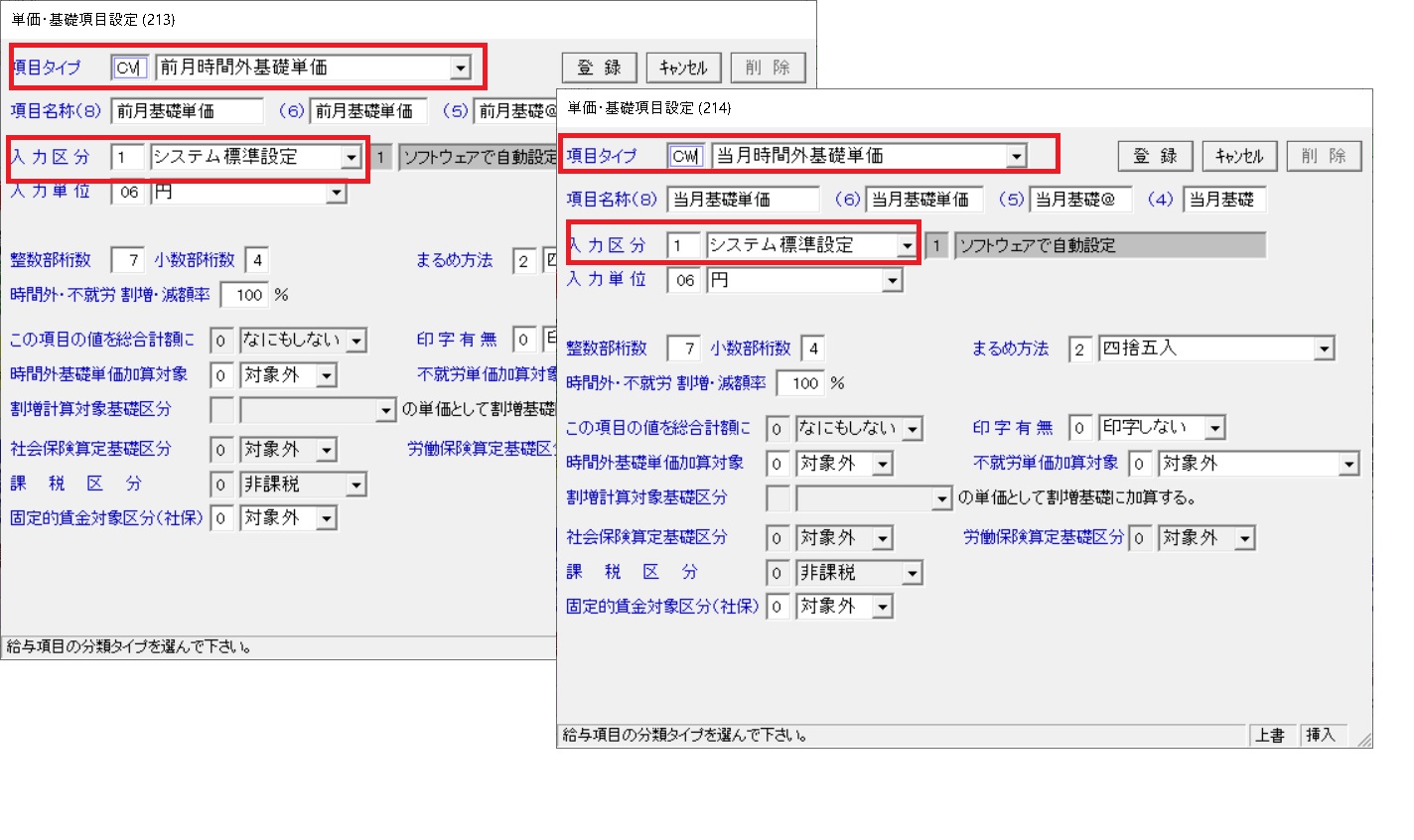
Task: Click 削除 button in window 213
Action: pyautogui.click(x=768, y=68)
